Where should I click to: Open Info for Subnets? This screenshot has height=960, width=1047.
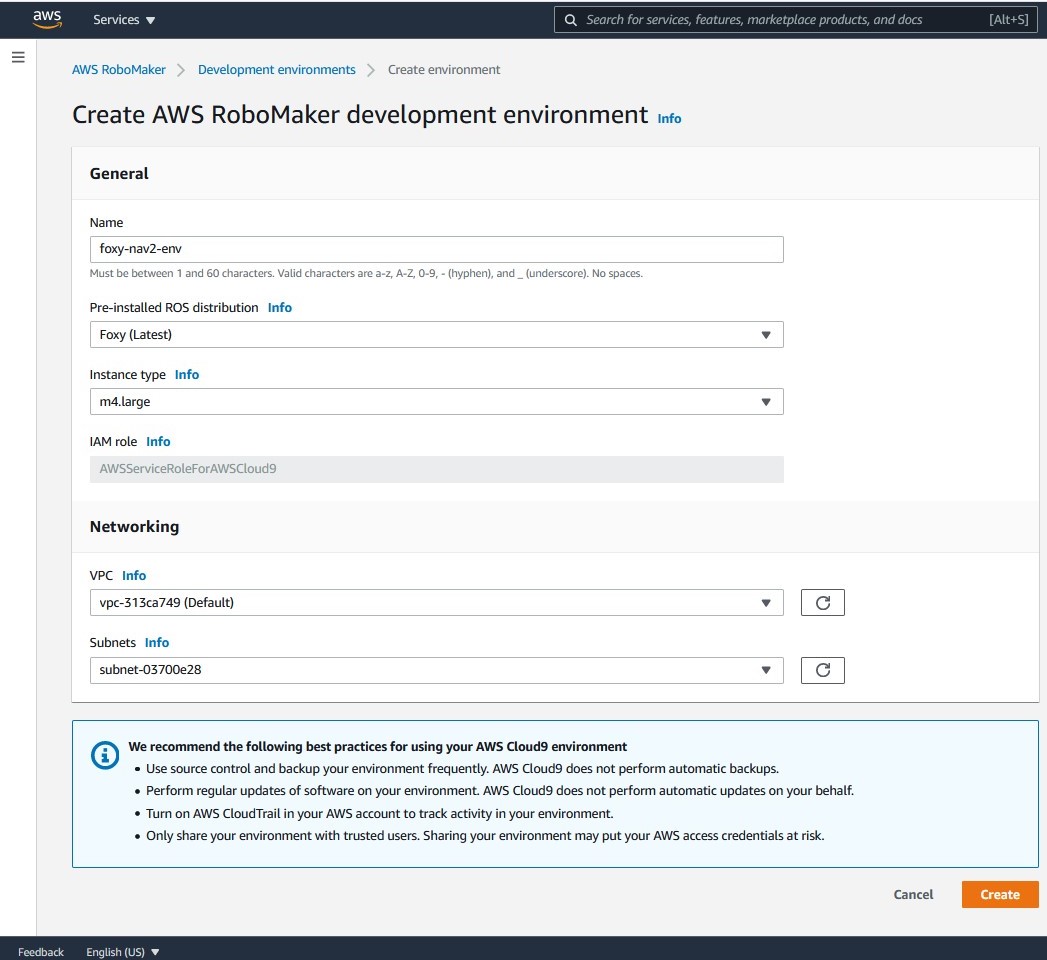157,642
